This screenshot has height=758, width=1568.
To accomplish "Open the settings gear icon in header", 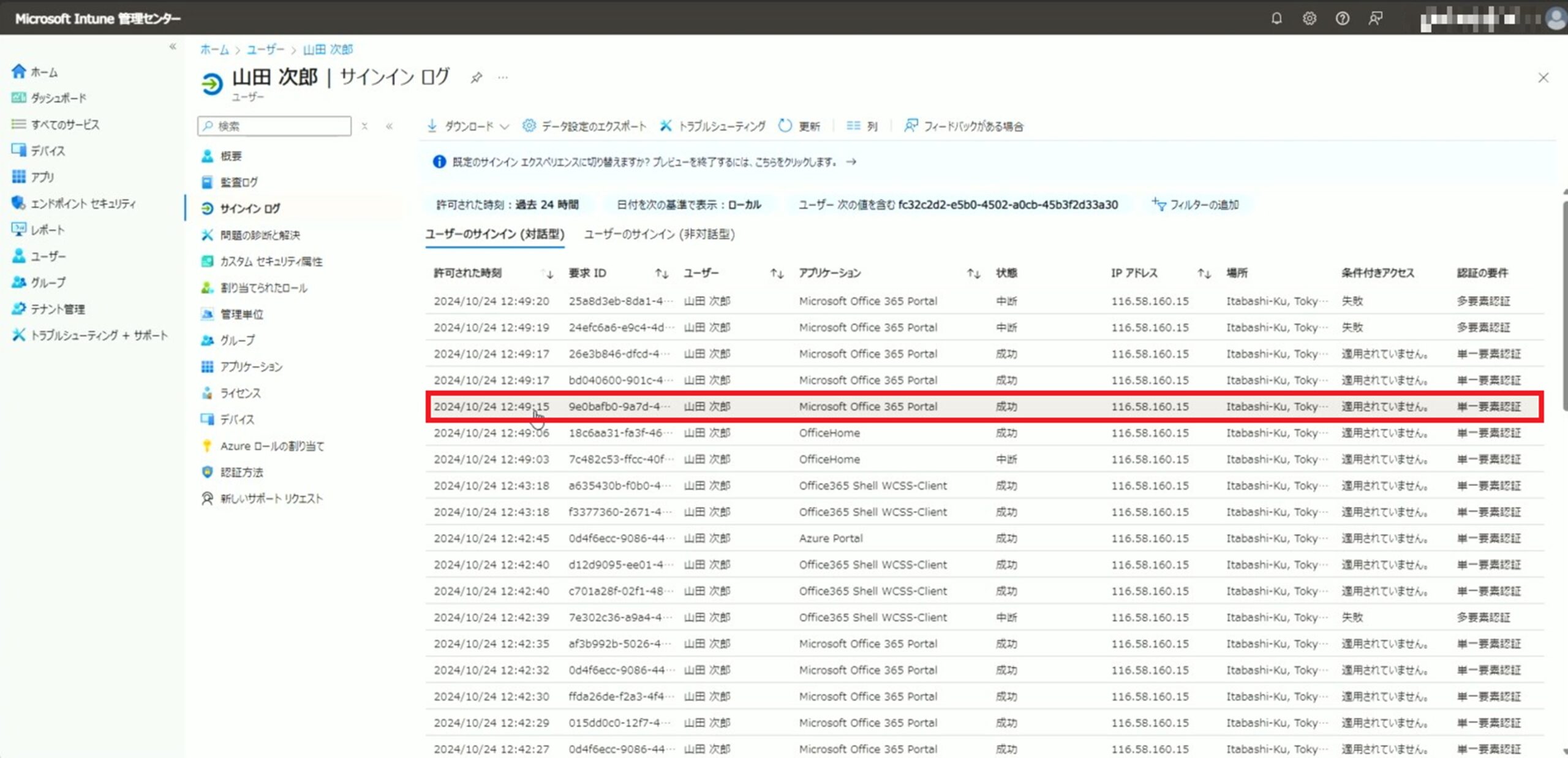I will click(1309, 18).
